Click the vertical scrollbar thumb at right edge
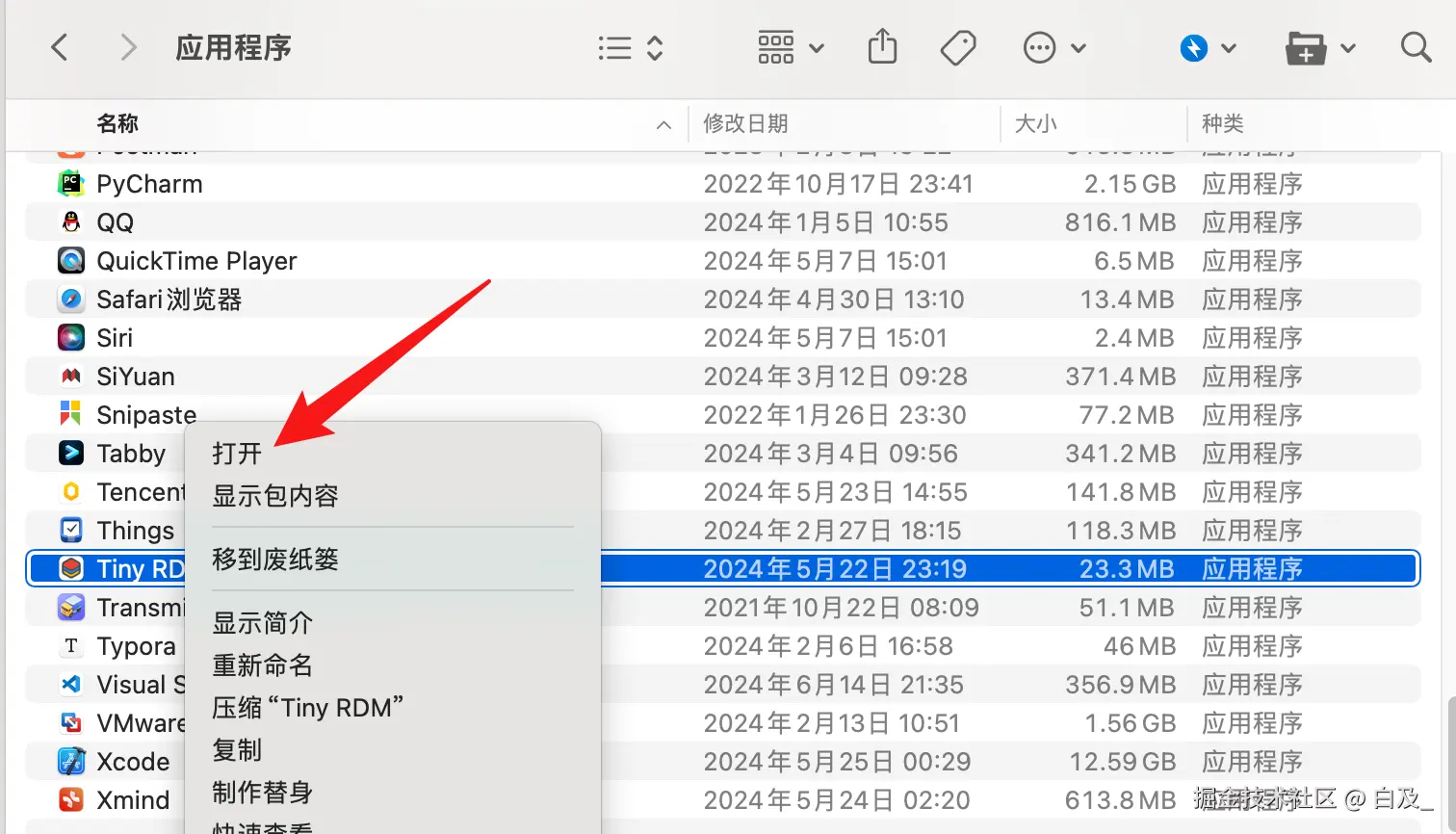The image size is (1456, 834). tap(1450, 766)
